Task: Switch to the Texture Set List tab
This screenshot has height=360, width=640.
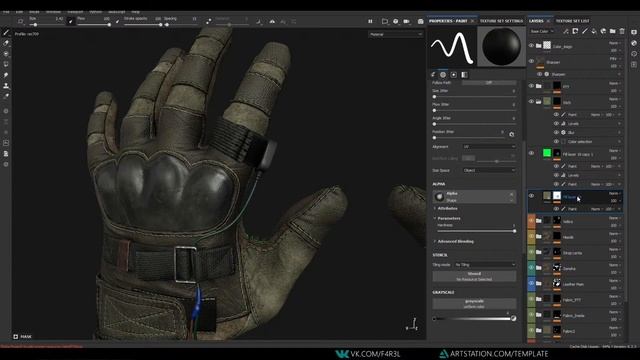Action: pyautogui.click(x=572, y=21)
